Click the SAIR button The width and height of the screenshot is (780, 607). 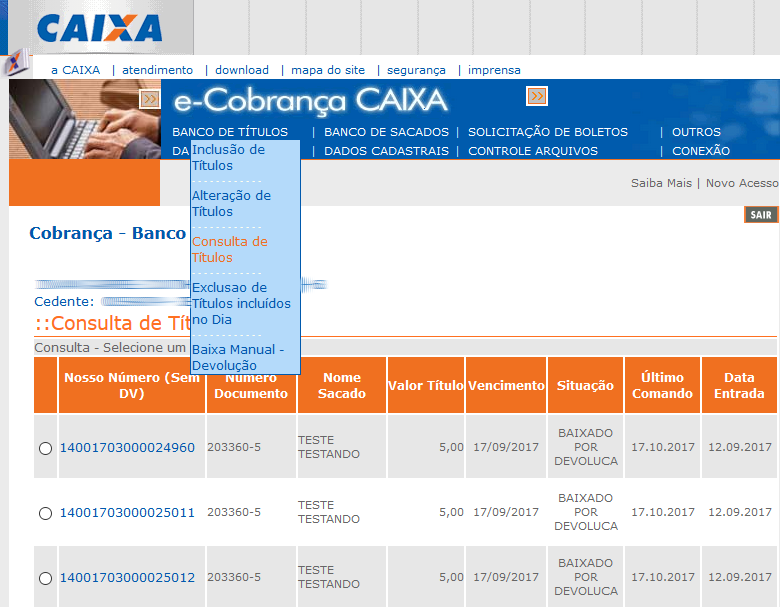[761, 215]
